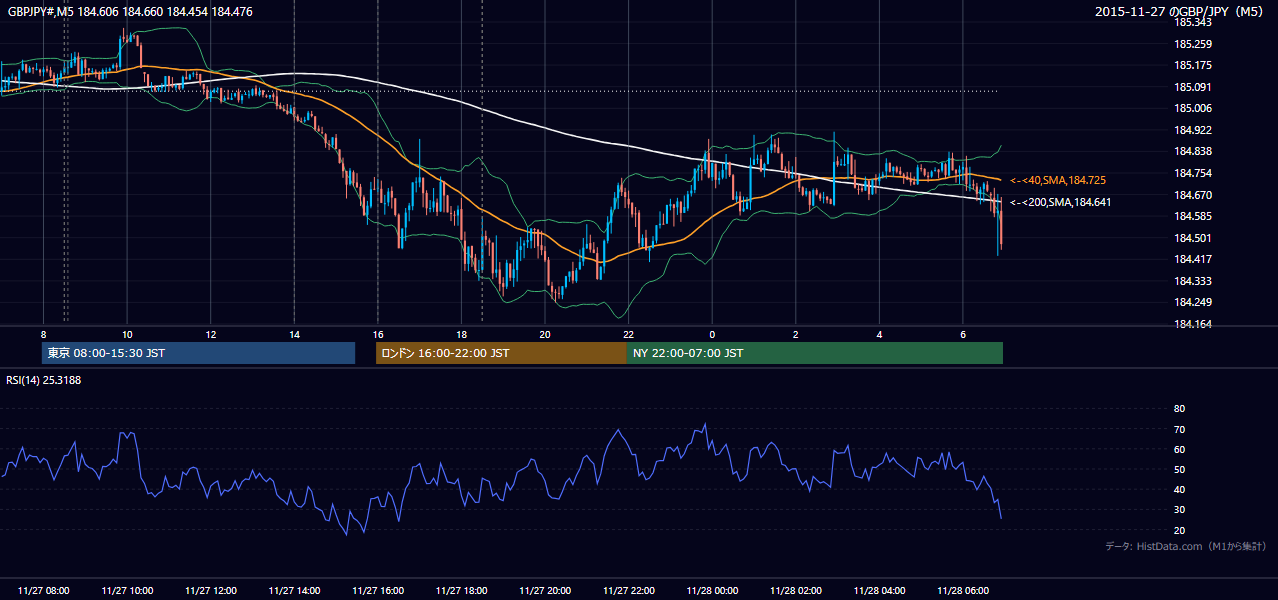Click the 11/27 22:00 time label
This screenshot has width=1278, height=600.
tap(628, 591)
